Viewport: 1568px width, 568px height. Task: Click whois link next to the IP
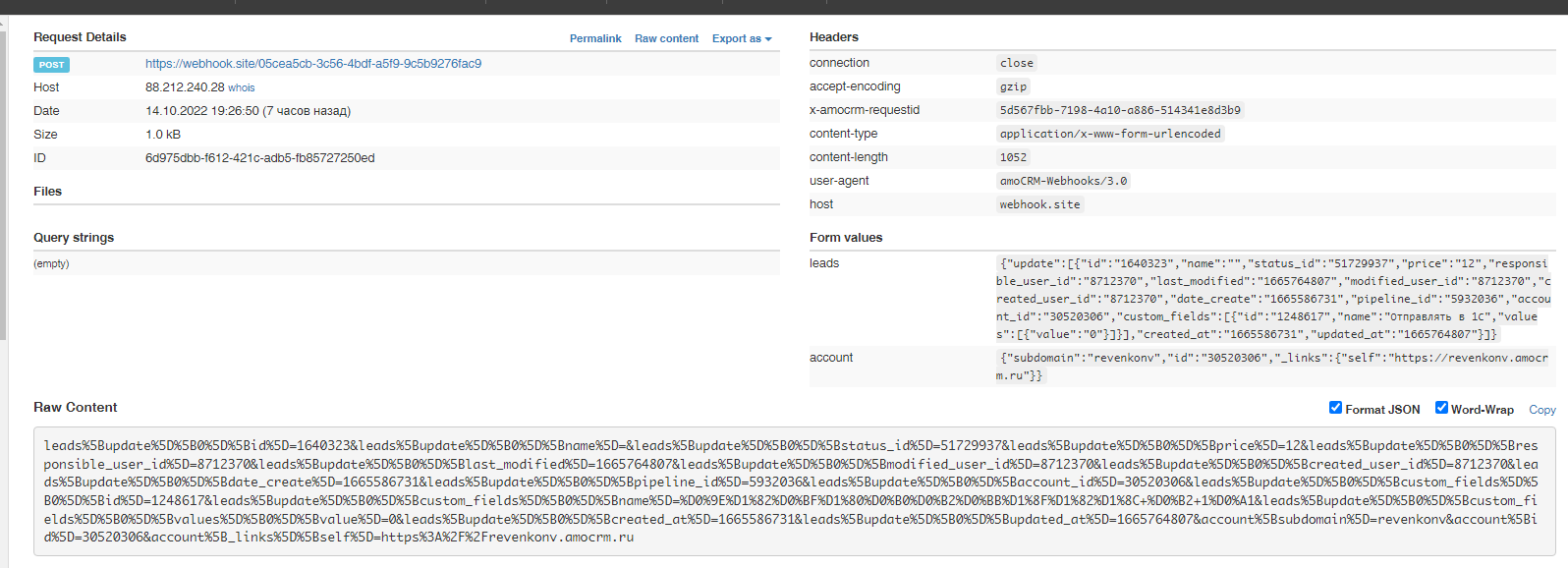click(x=242, y=87)
